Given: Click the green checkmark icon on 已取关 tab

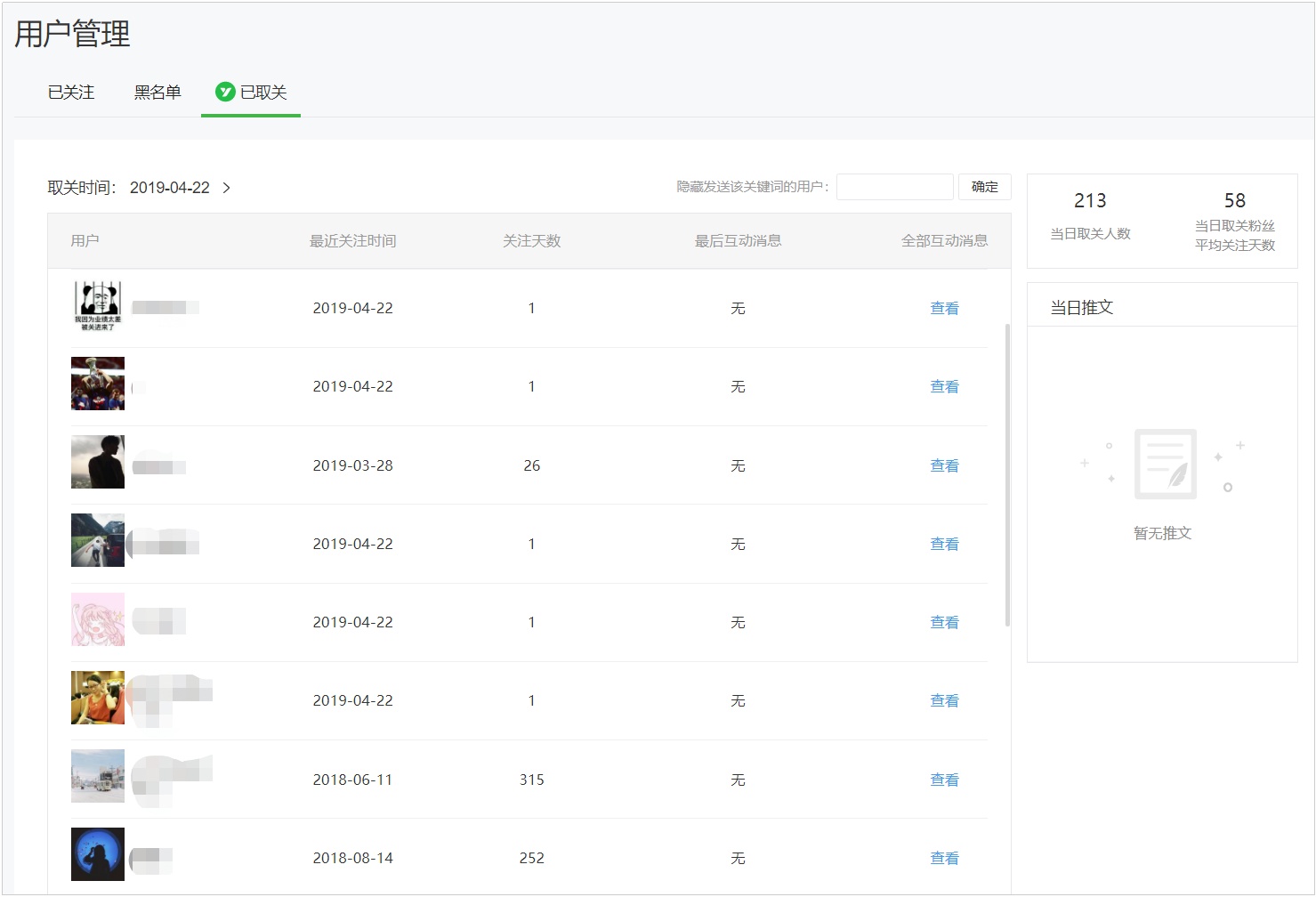Looking at the screenshot, I should pyautogui.click(x=224, y=92).
